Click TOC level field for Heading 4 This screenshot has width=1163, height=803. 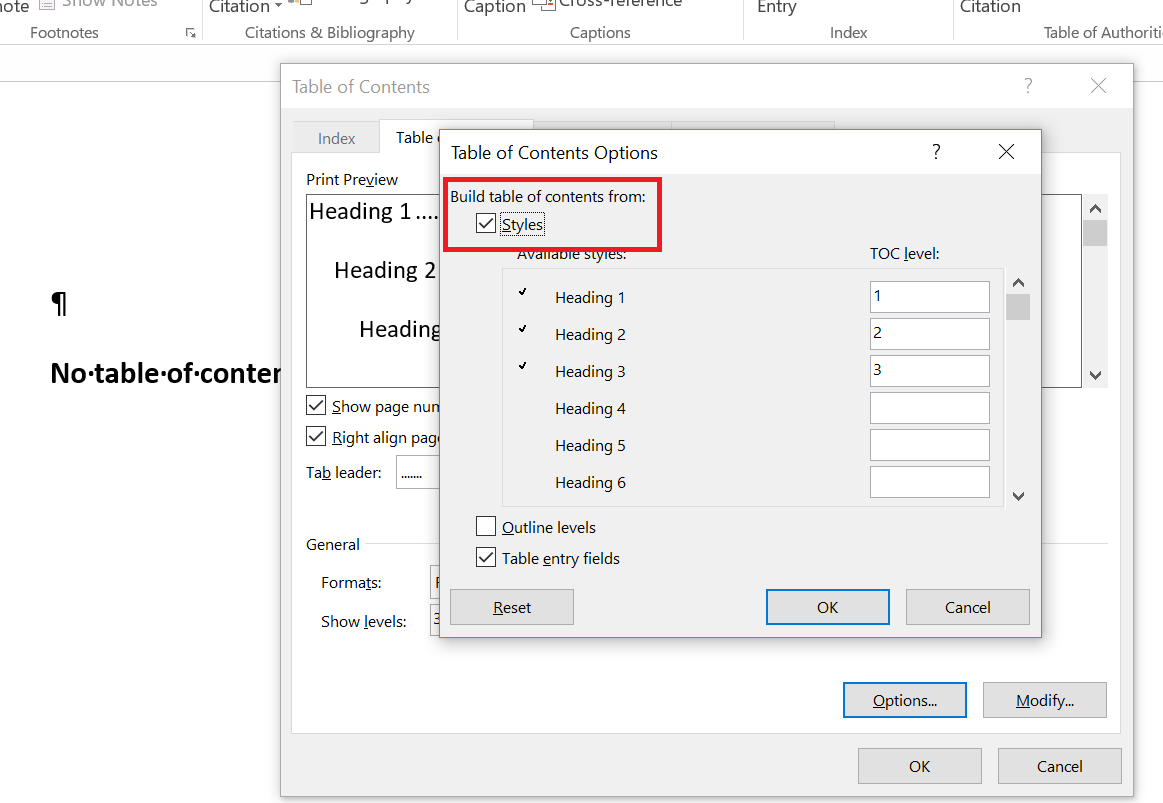pos(929,408)
